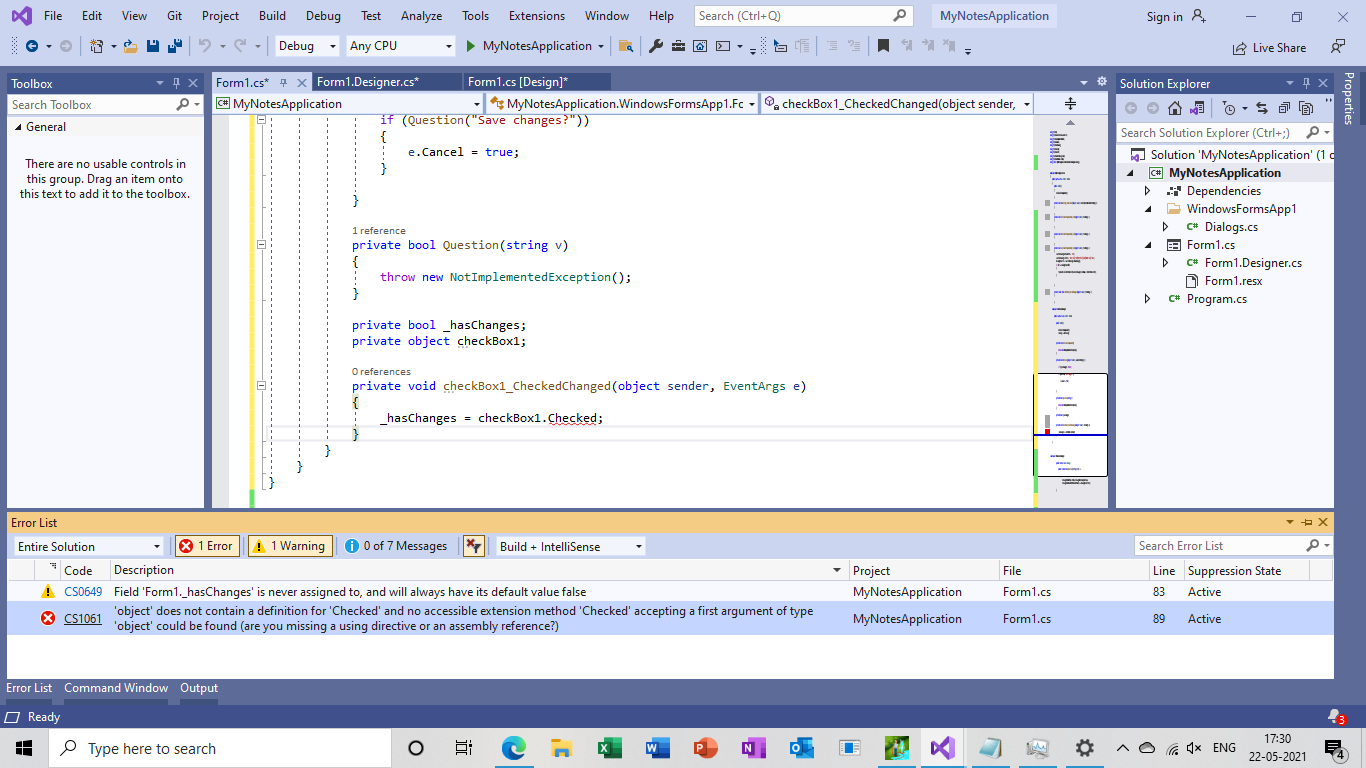Open the Entire Solution scope dropdown
The image size is (1366, 768).
88,546
